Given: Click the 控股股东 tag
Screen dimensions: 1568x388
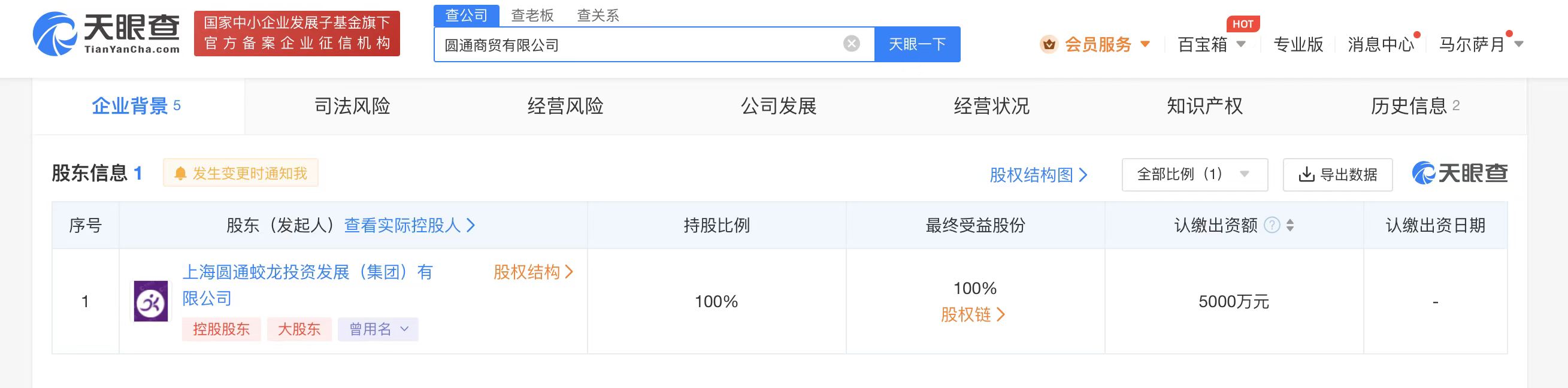Looking at the screenshot, I should tap(221, 329).
